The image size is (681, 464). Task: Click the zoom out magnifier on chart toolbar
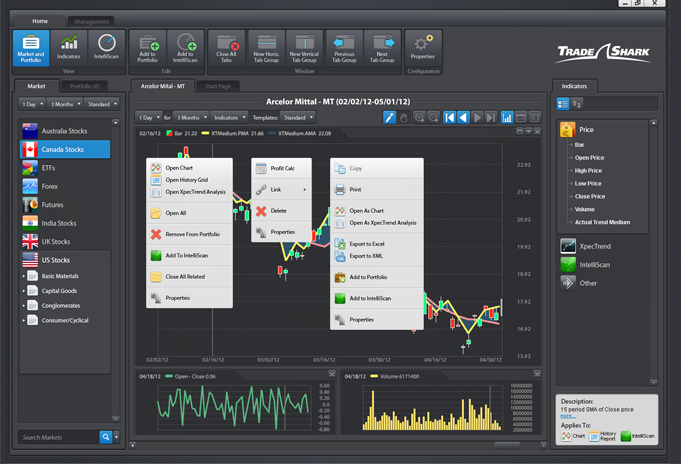click(433, 117)
